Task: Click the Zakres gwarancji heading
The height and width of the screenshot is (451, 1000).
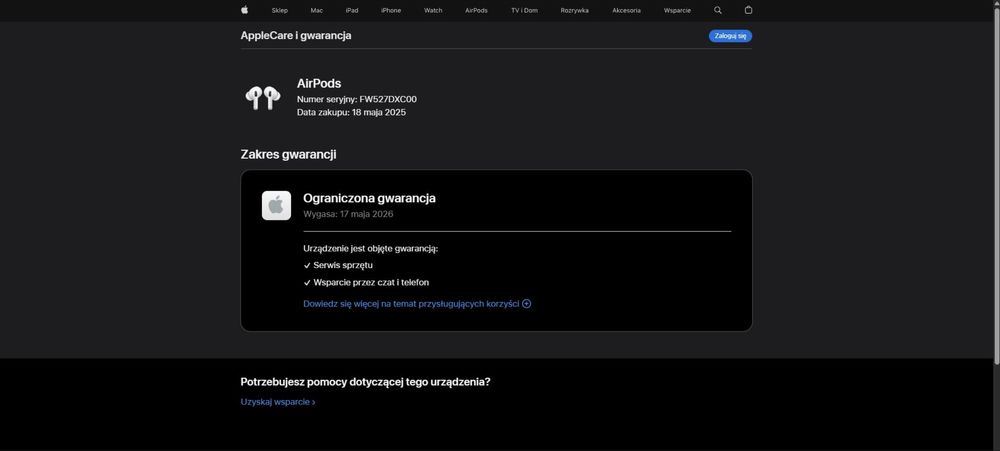Action: [288, 154]
